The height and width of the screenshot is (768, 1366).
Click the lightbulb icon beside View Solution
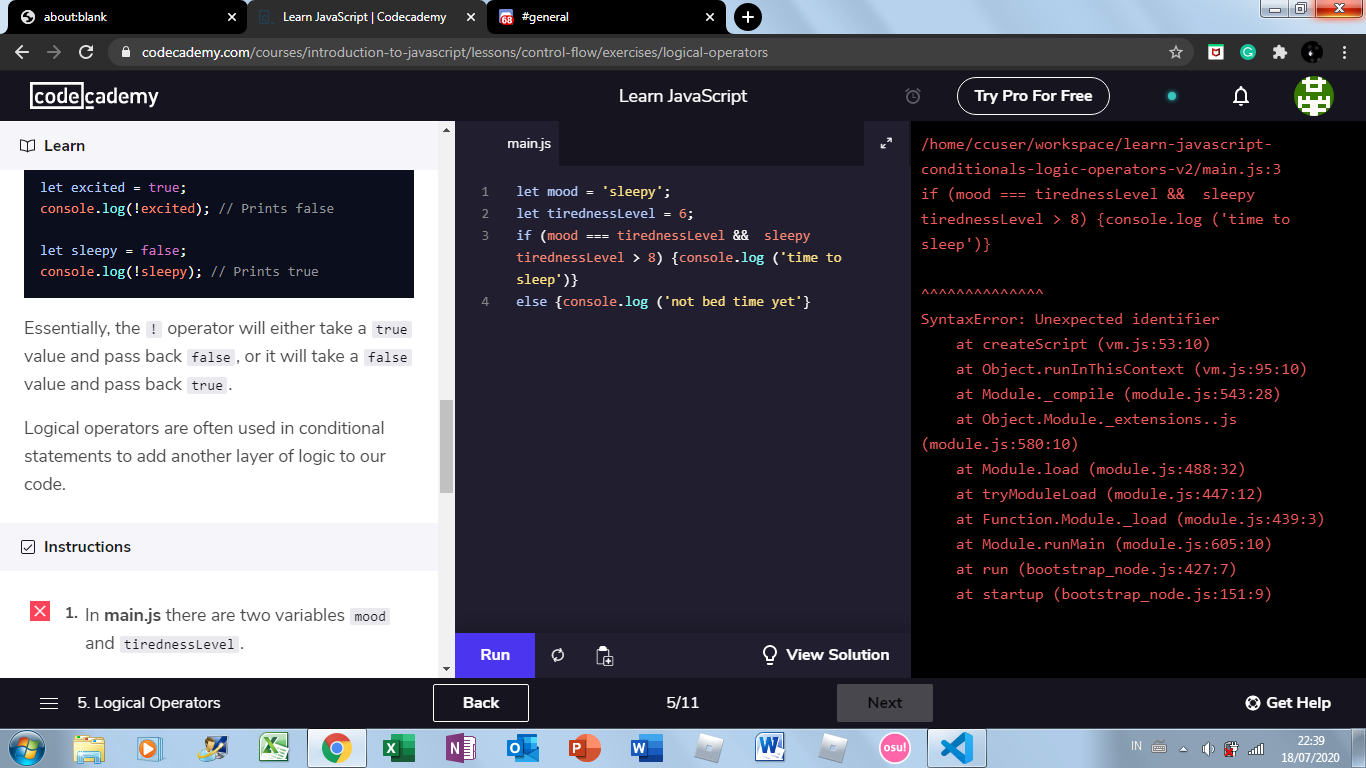click(770, 655)
